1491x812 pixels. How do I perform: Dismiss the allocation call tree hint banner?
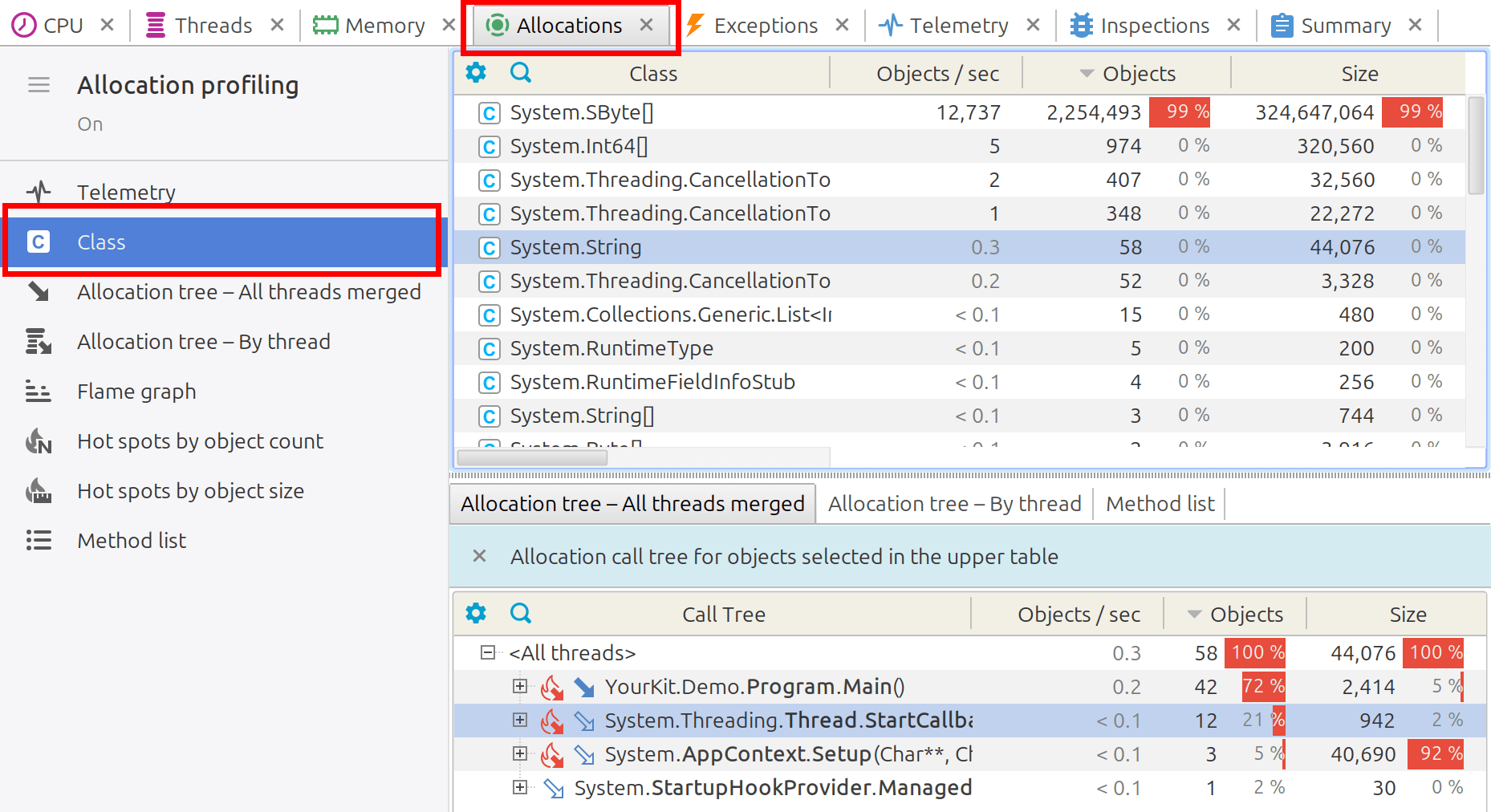coord(479,556)
